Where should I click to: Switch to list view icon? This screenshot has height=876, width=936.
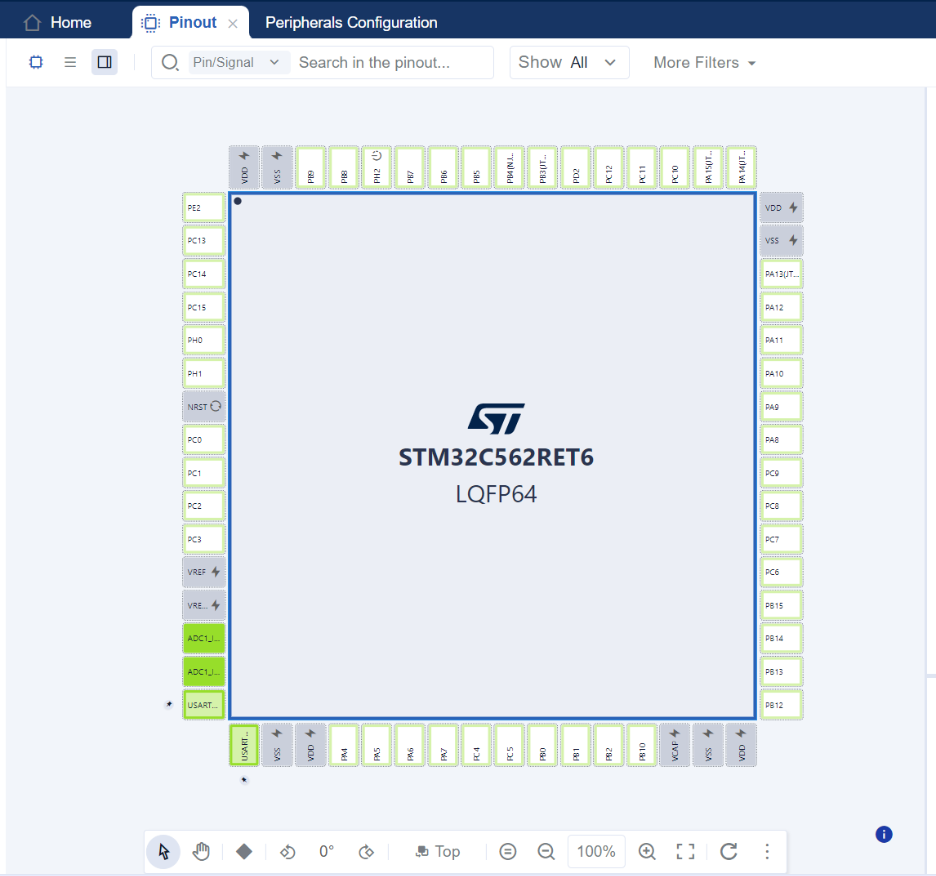coord(70,62)
